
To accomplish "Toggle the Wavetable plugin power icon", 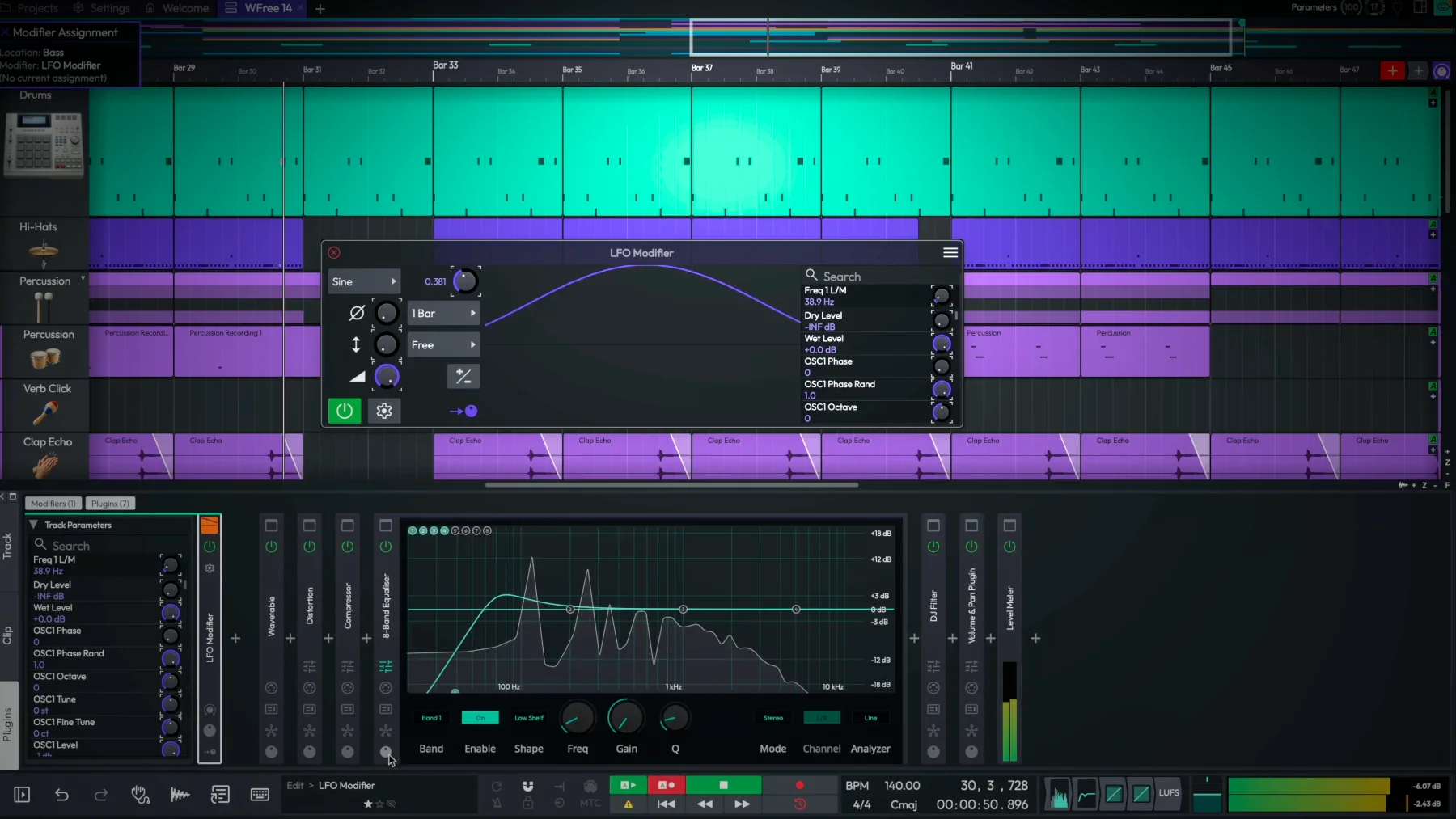I will click(x=272, y=547).
